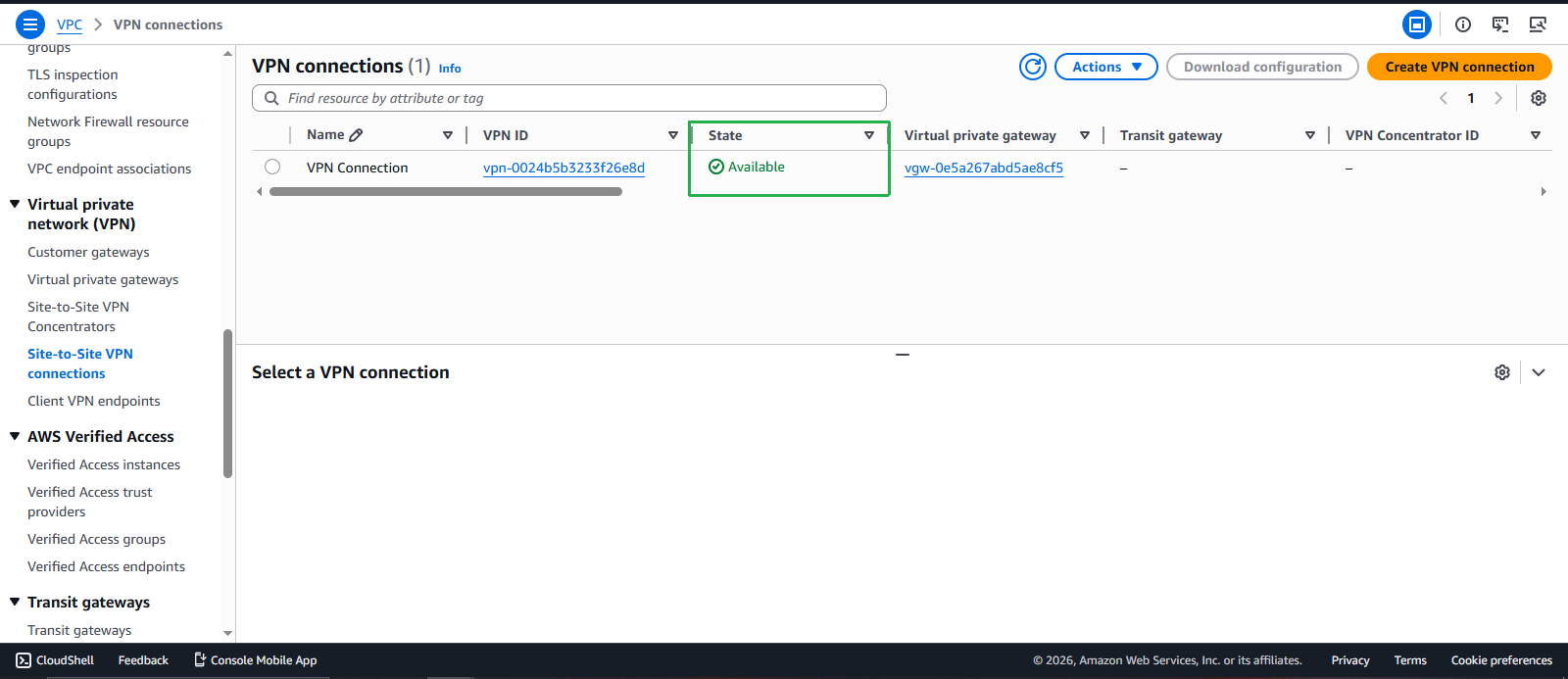The width and height of the screenshot is (1568, 679).
Task: Sort by Name column arrow
Action: pos(448,135)
